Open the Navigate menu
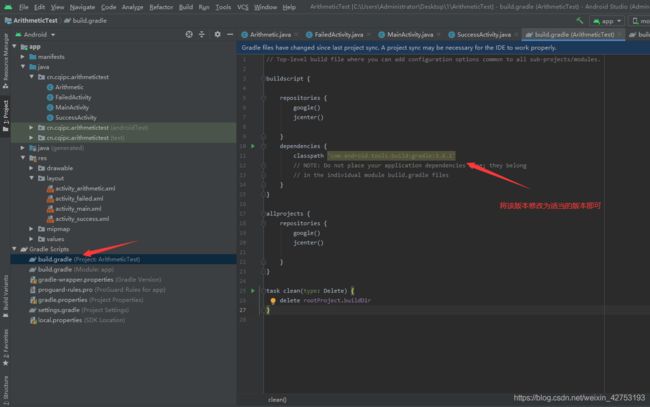Image resolution: width=650 pixels, height=407 pixels. pyautogui.click(x=82, y=7)
